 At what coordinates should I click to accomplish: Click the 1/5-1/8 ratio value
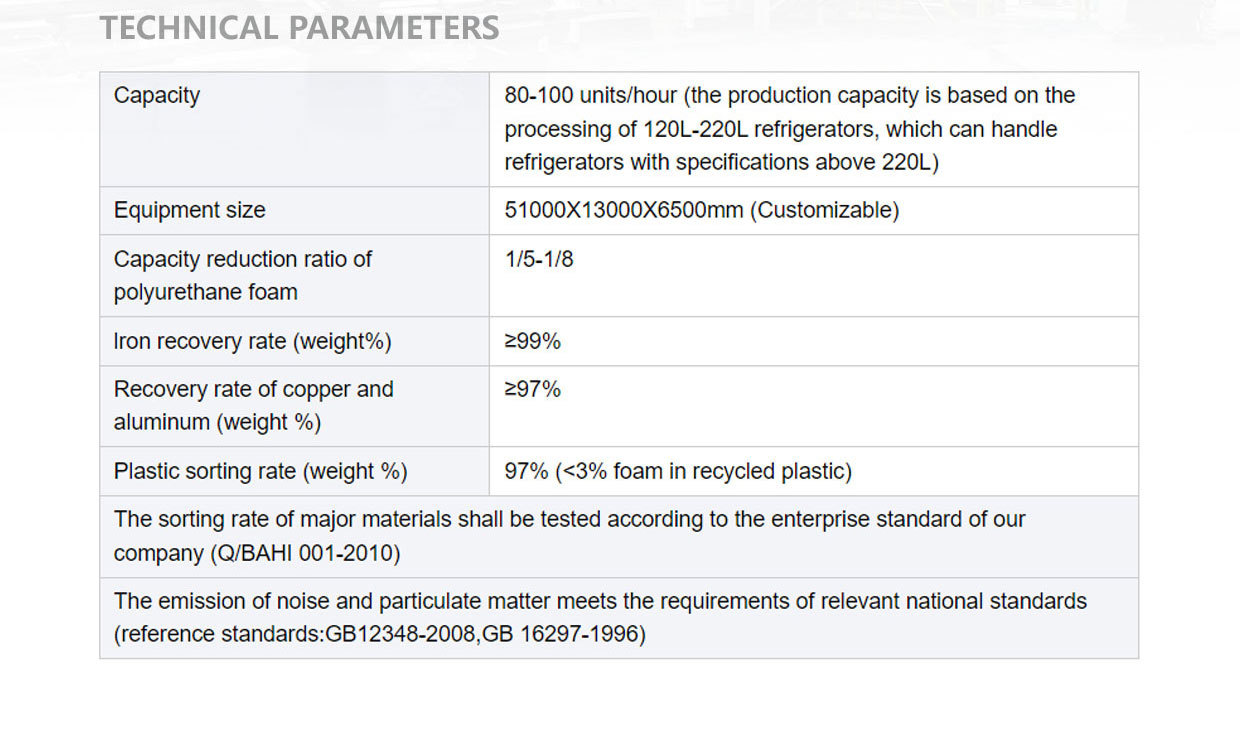point(539,260)
